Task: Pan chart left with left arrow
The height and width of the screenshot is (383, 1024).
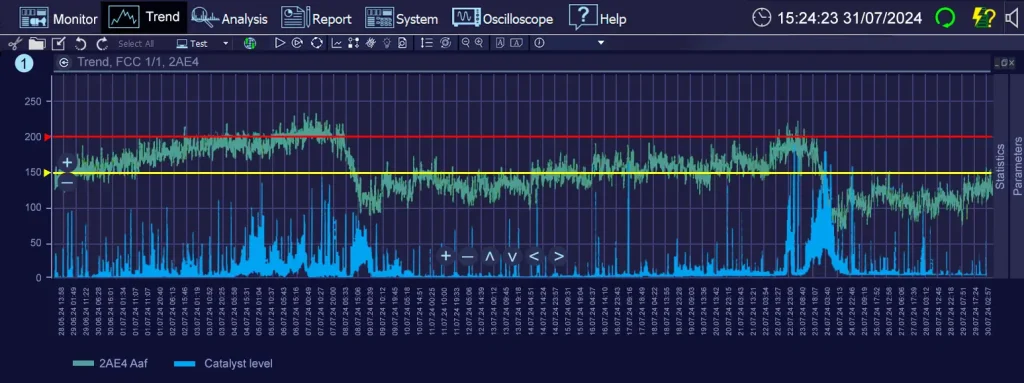Action: 534,256
